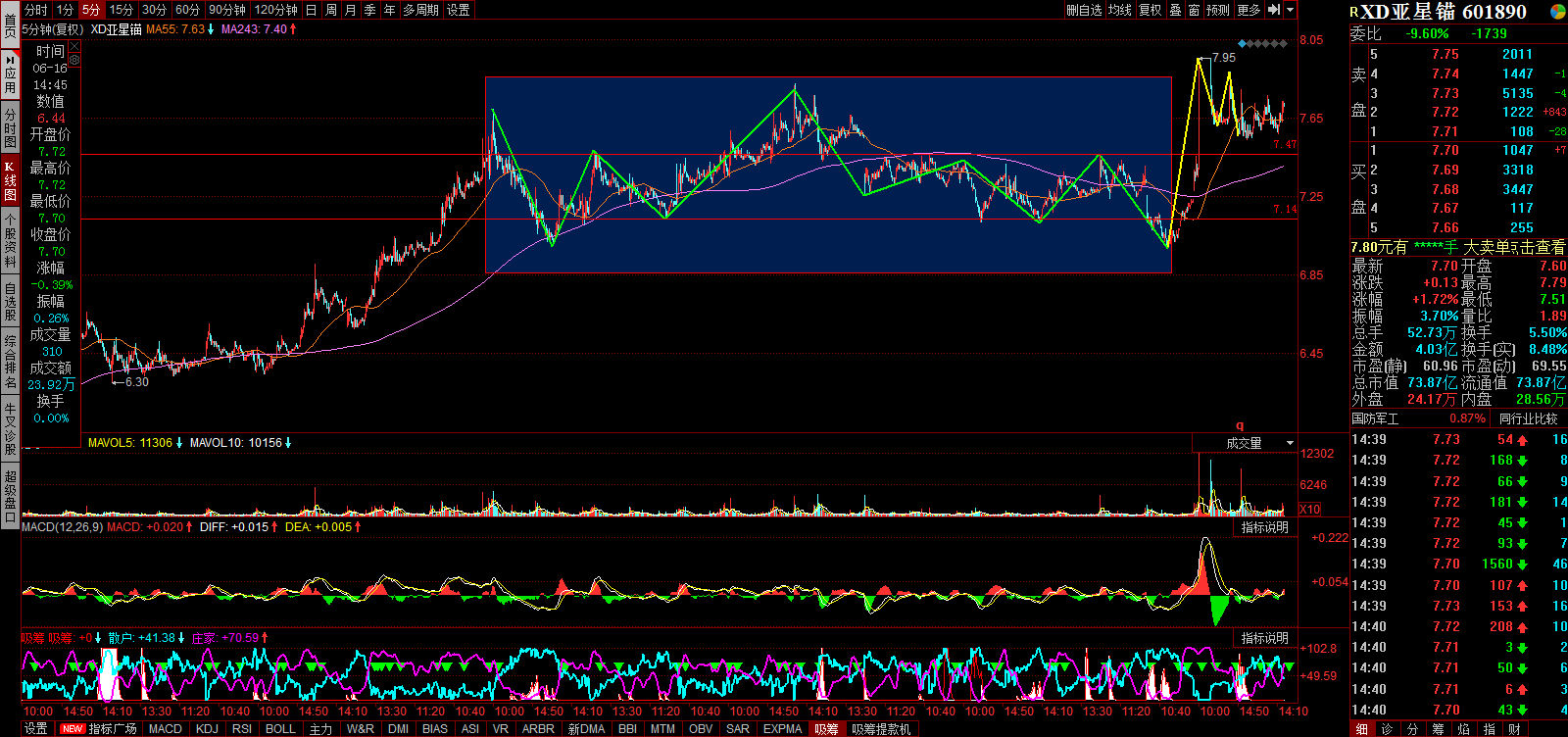The width and height of the screenshot is (1568, 737).
Task: Select the BOLL indicator tab
Action: (280, 729)
